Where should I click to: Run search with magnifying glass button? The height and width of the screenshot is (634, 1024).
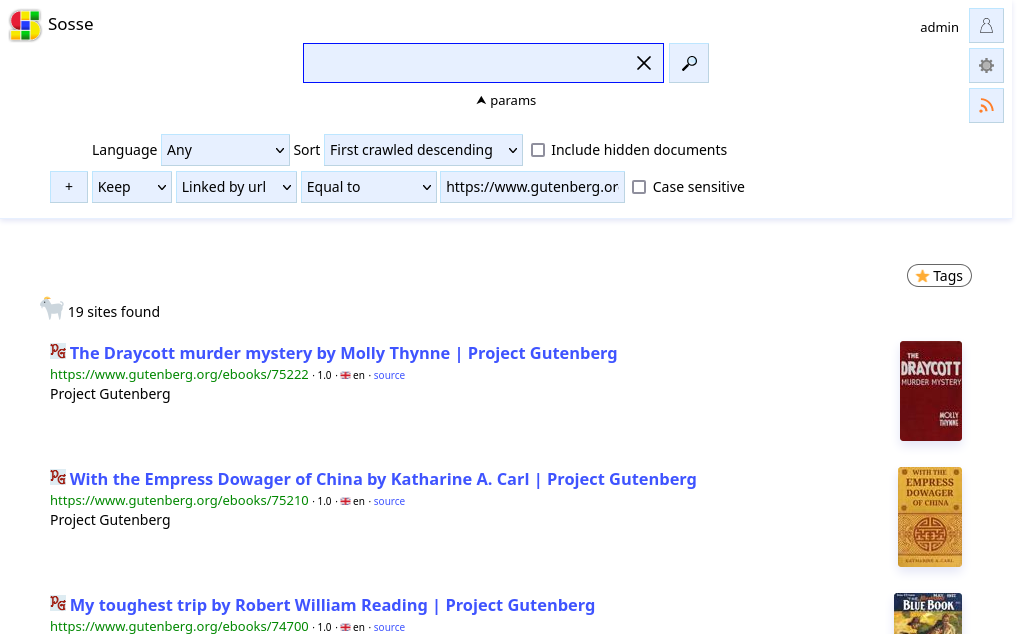point(688,63)
